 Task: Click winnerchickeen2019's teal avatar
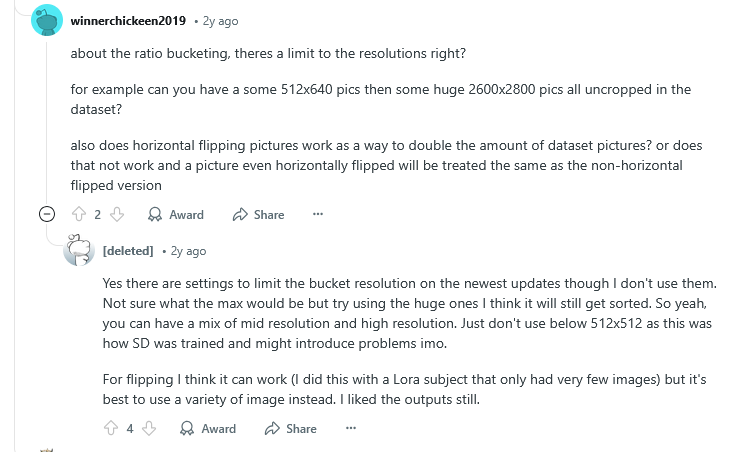47,20
